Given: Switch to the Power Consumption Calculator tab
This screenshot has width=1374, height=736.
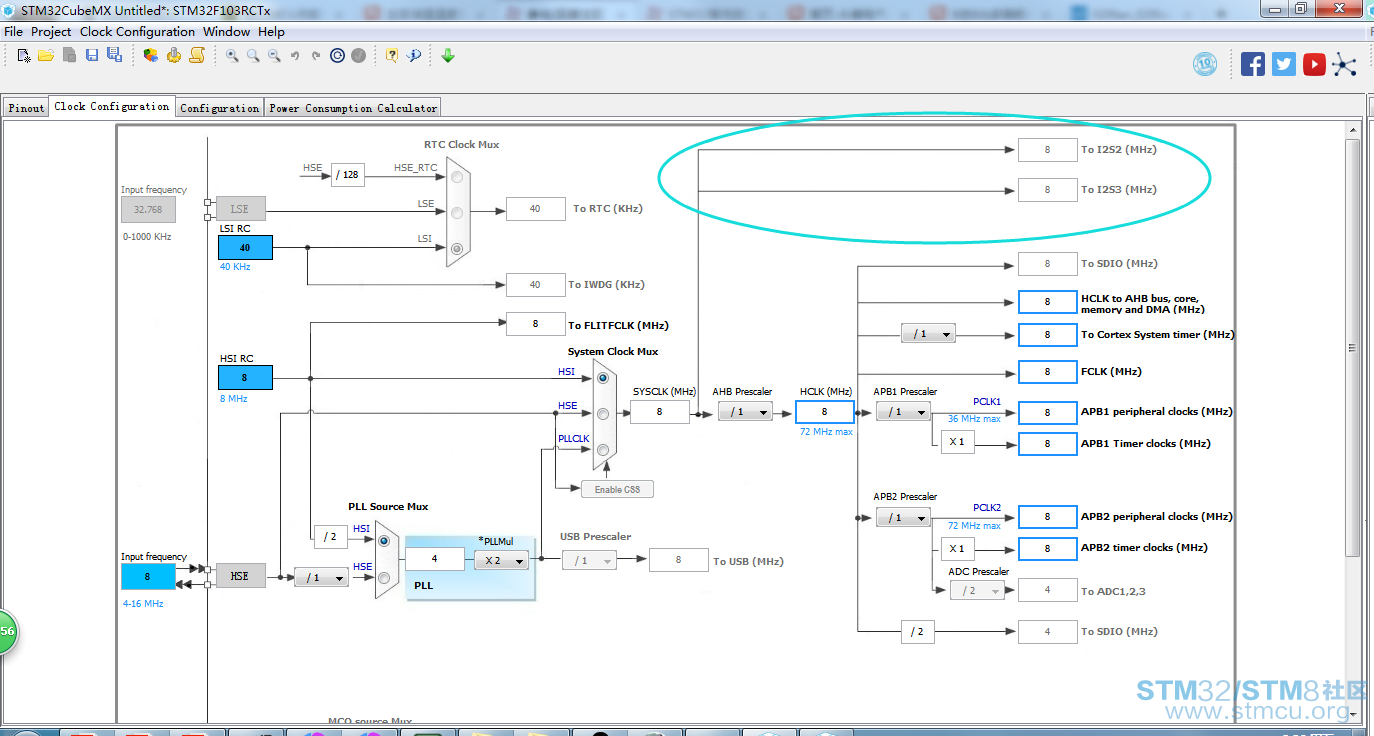Looking at the screenshot, I should [x=353, y=108].
